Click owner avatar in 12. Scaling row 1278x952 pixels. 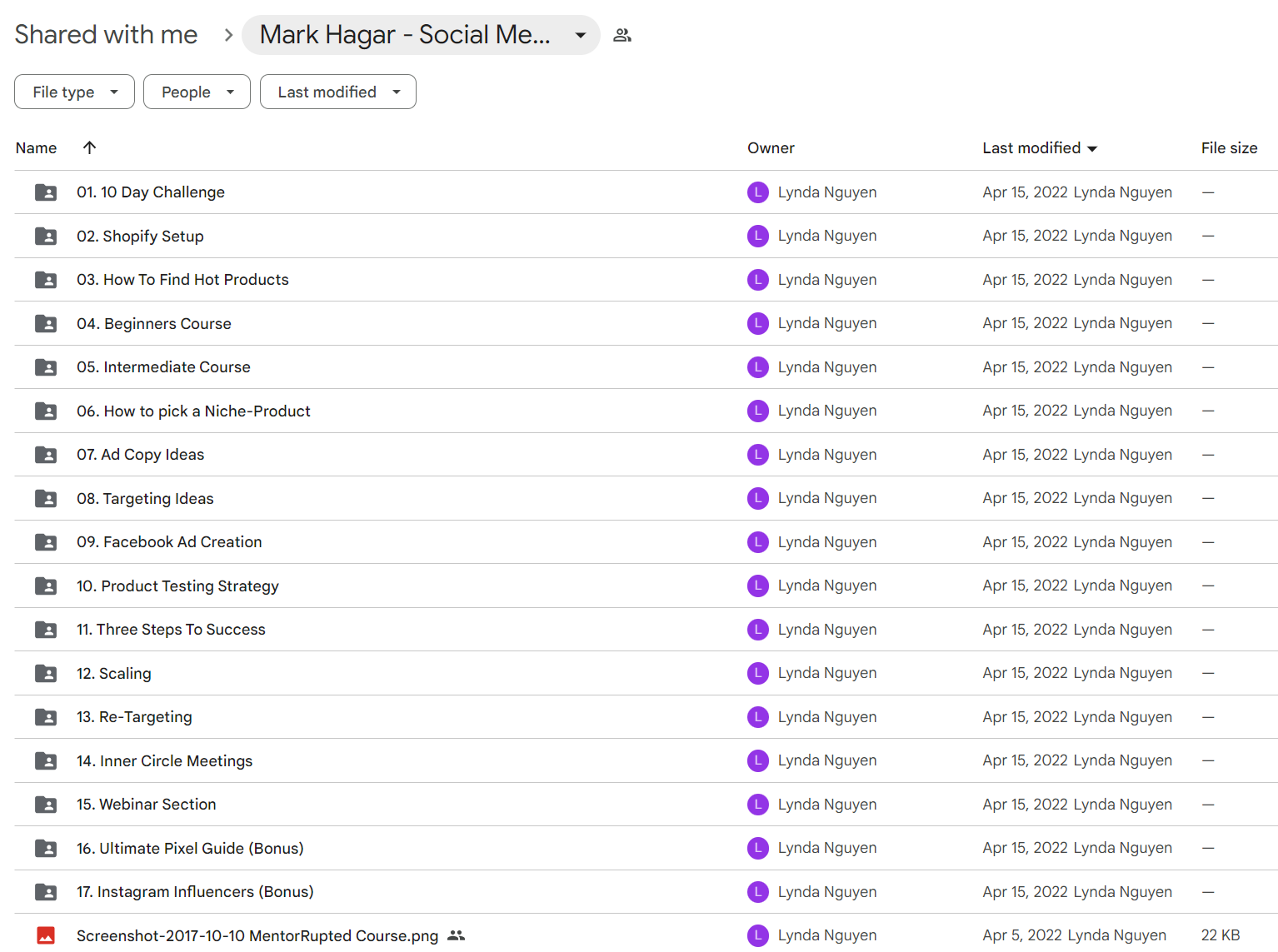click(x=758, y=673)
